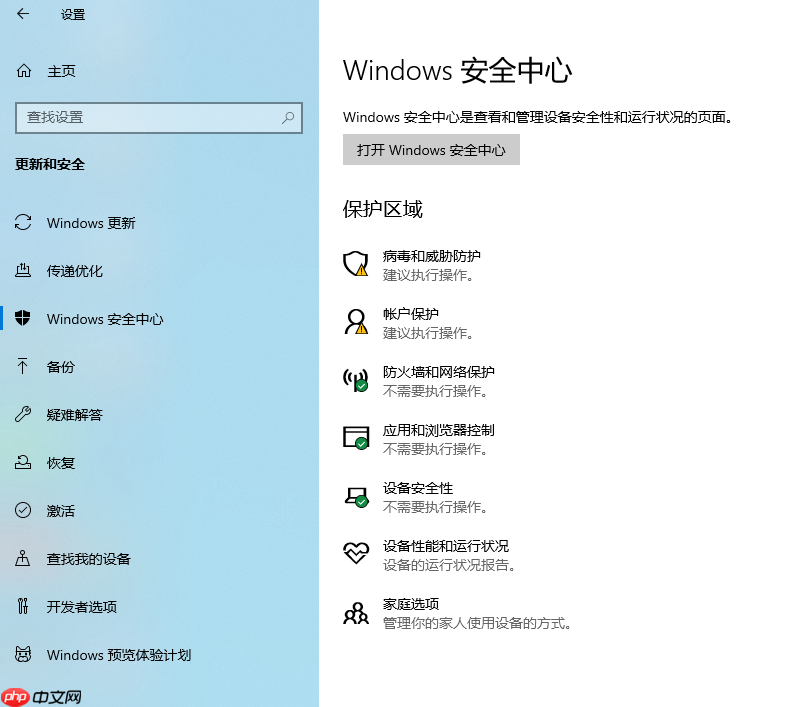Click the 更新和安全 section heading
801x707 pixels.
click(50, 164)
